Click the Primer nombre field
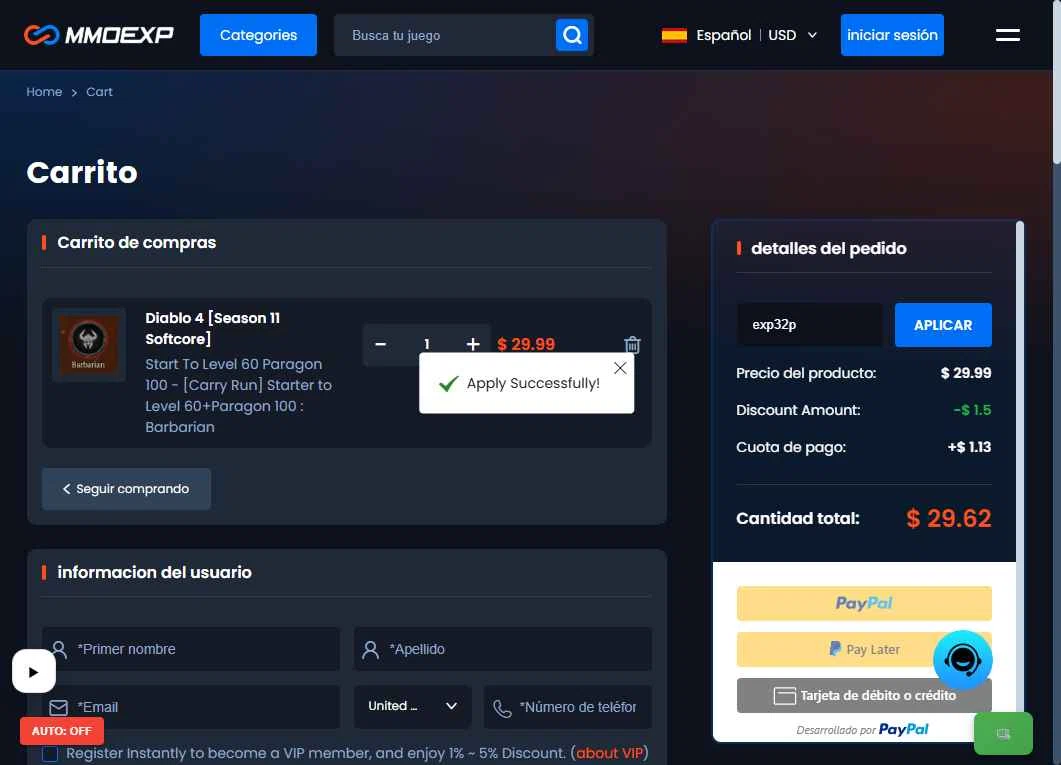 pos(191,649)
